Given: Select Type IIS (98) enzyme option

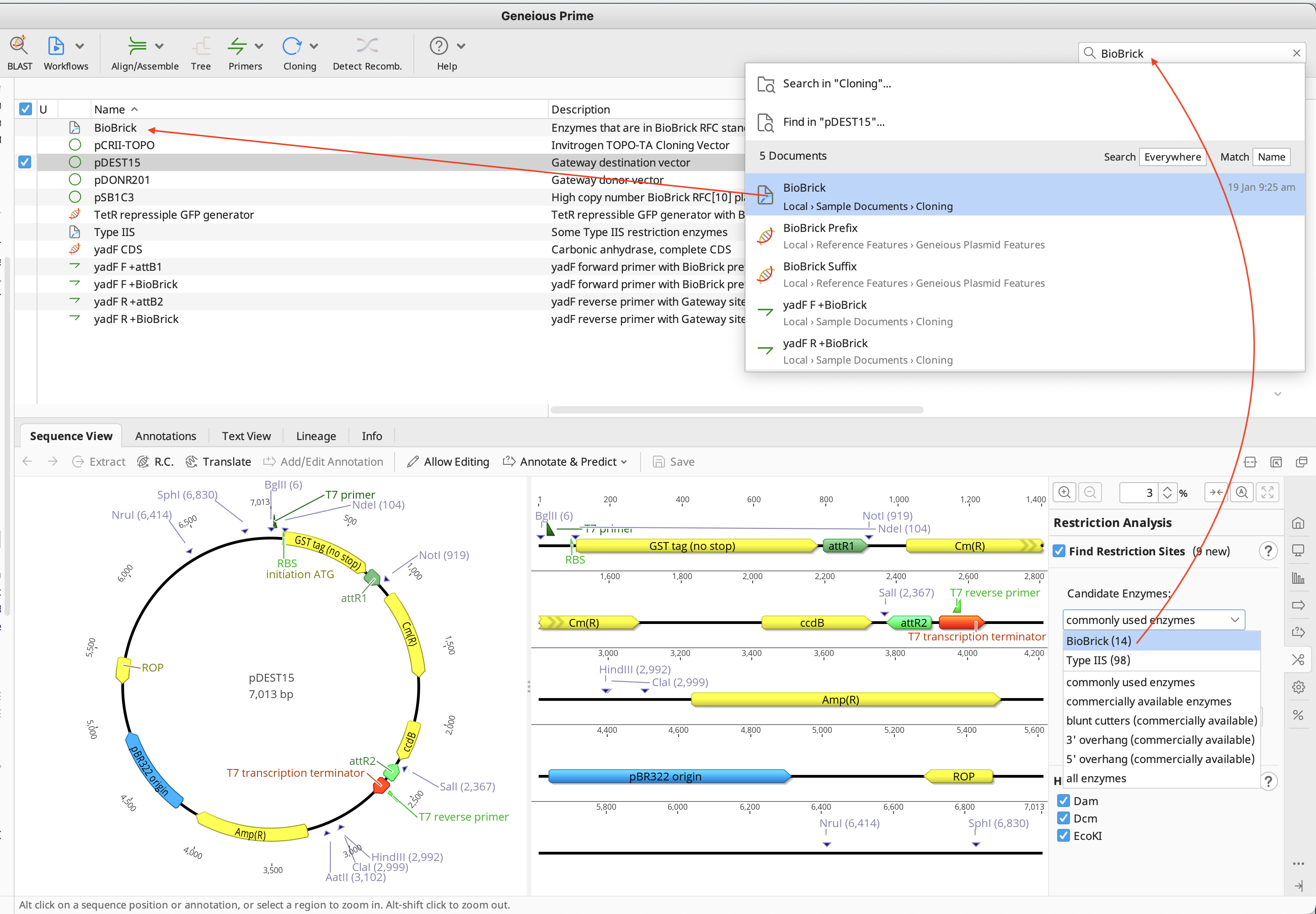Looking at the screenshot, I should (x=1098, y=660).
